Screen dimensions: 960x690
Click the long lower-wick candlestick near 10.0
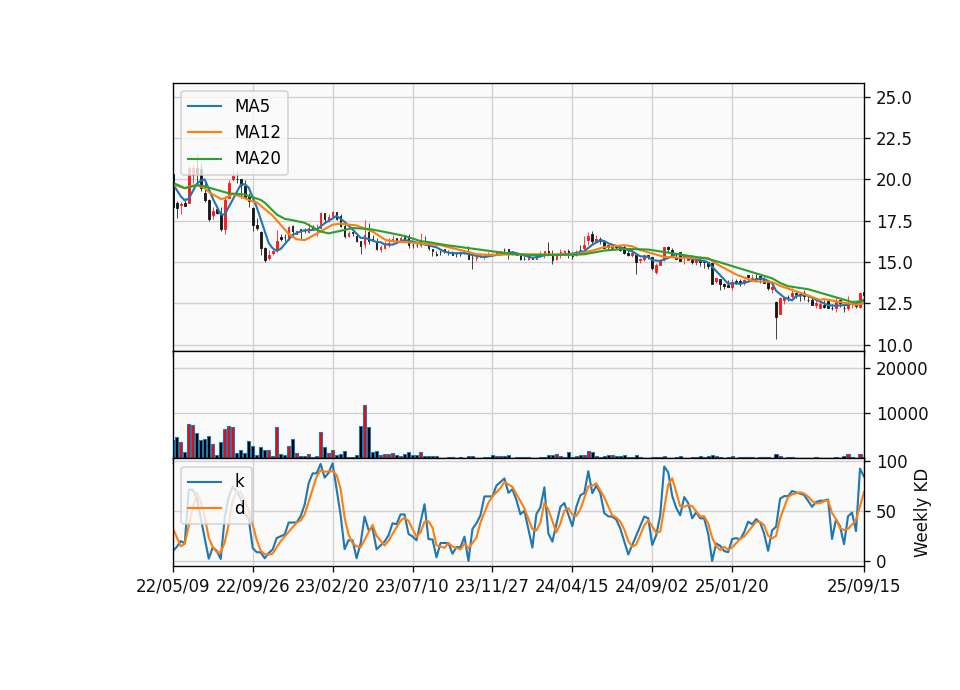776,320
